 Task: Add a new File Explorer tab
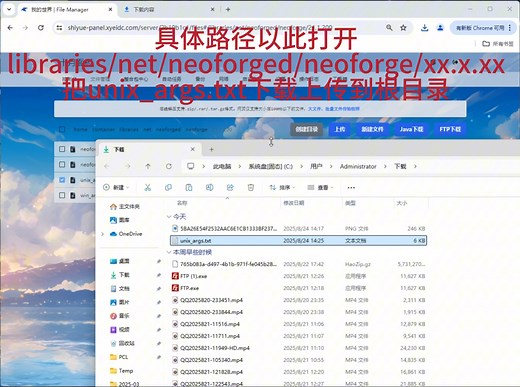(211, 150)
